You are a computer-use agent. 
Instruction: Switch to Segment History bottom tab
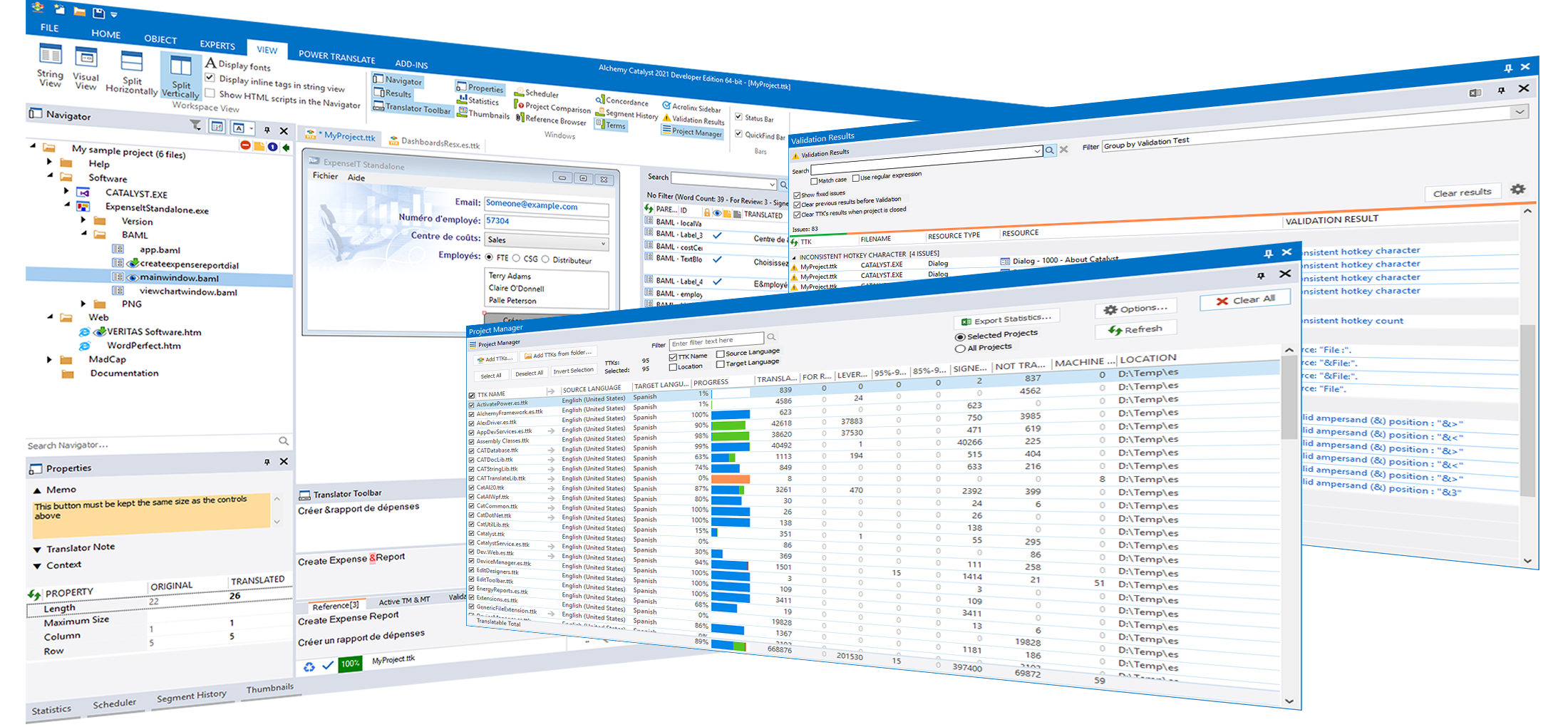pyautogui.click(x=191, y=696)
